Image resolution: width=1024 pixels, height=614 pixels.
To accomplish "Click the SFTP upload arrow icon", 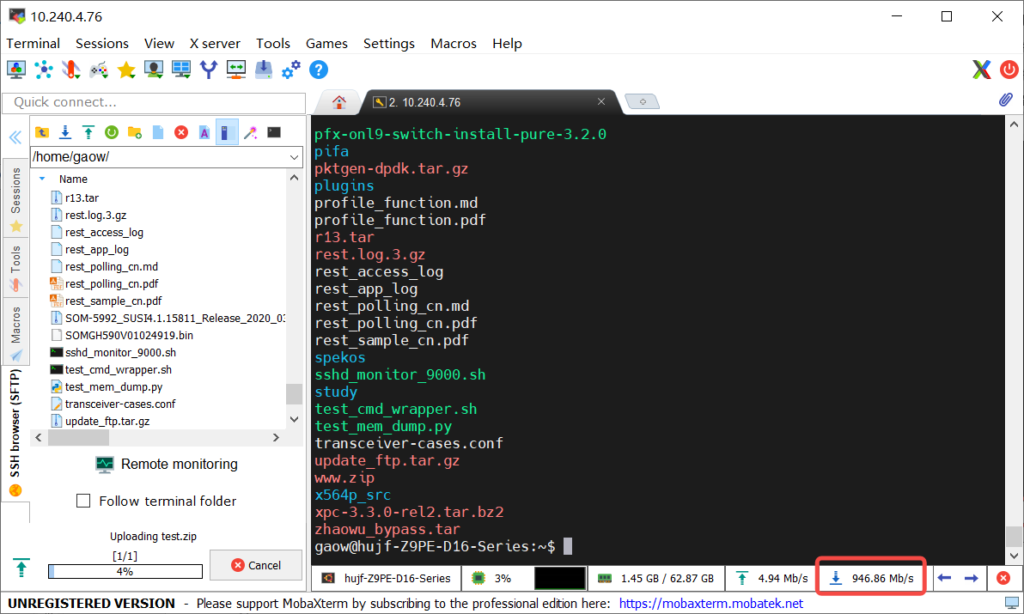I will pos(88,132).
